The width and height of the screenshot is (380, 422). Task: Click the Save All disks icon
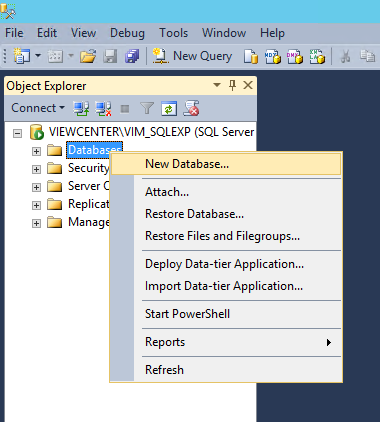132,56
